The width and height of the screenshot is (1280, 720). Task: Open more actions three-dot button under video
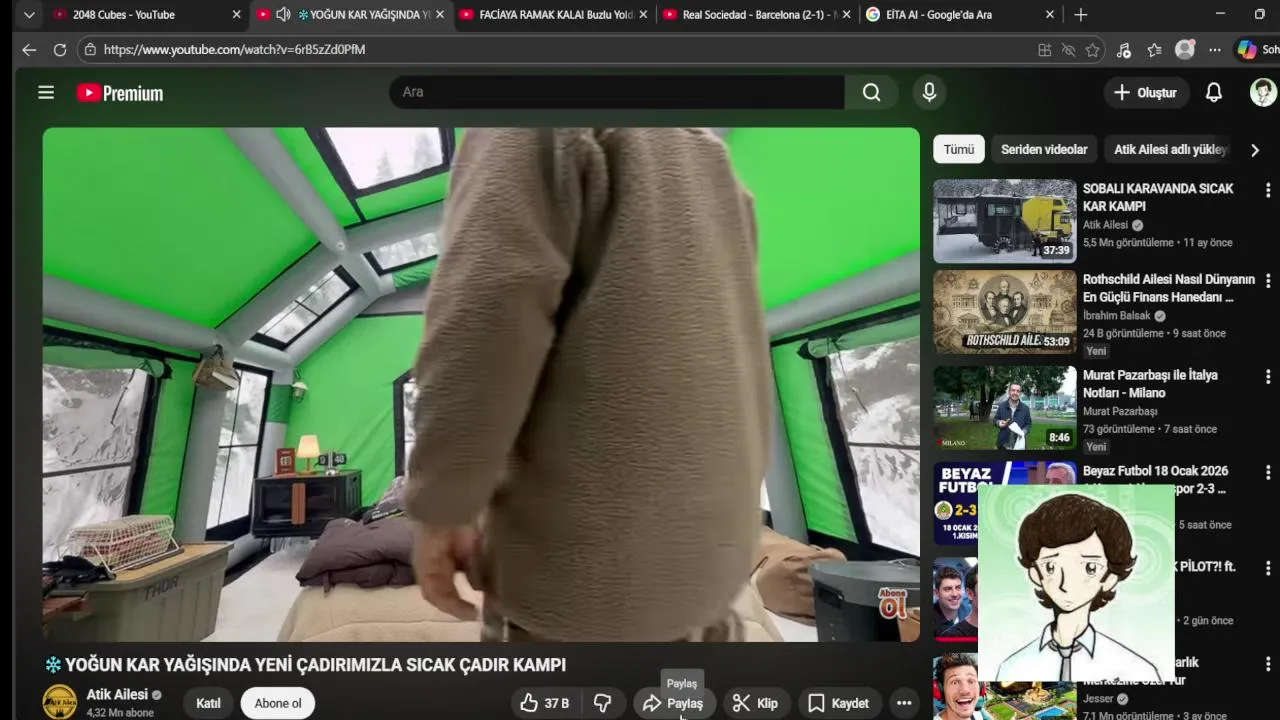904,703
